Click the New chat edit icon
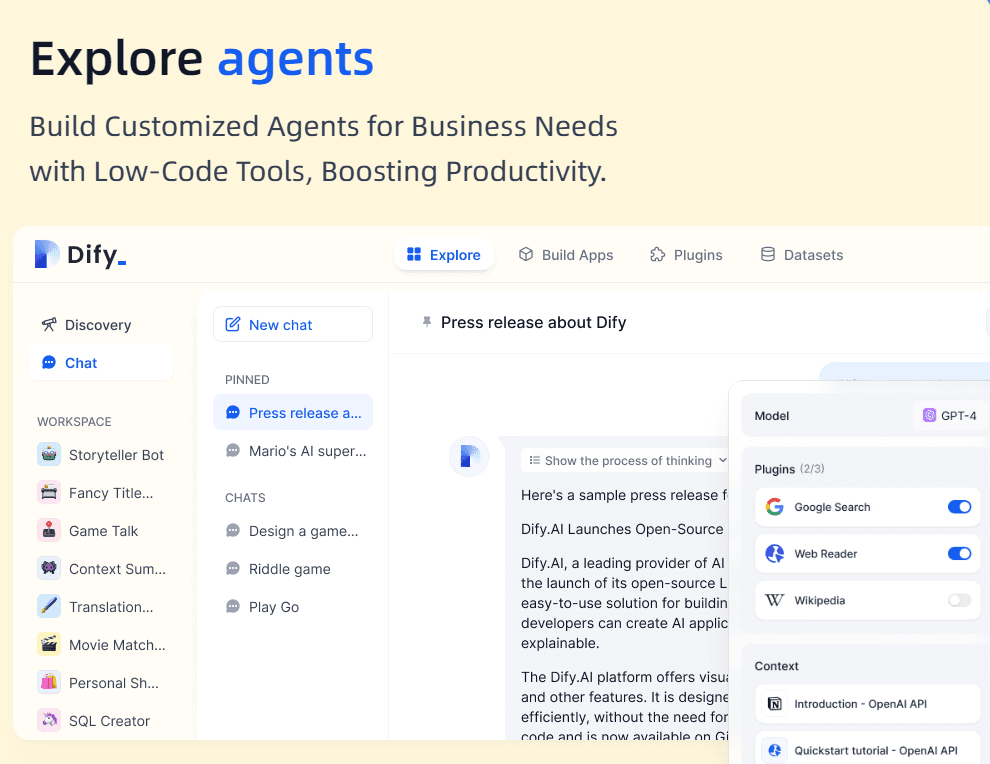 pos(233,325)
